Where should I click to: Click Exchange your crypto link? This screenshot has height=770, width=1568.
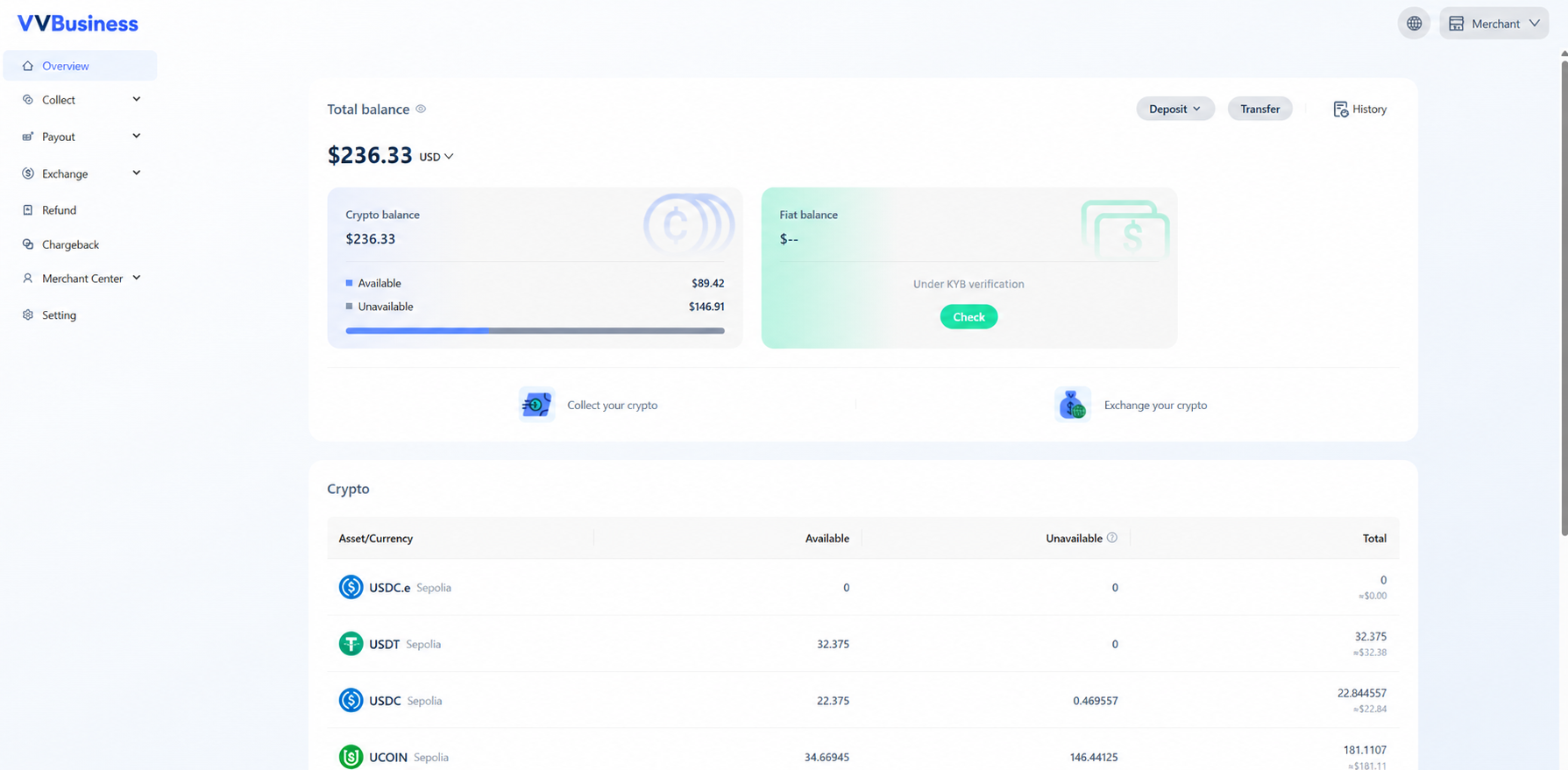point(1155,405)
